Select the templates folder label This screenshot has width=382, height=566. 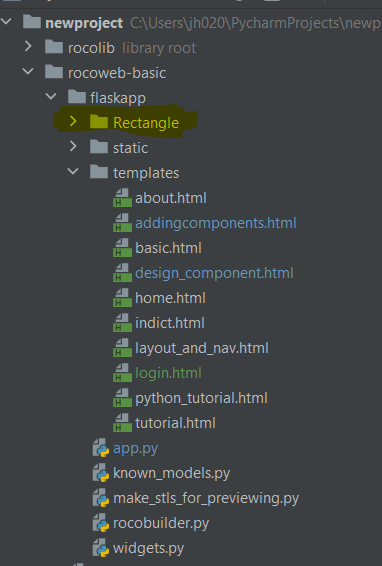[146, 173]
